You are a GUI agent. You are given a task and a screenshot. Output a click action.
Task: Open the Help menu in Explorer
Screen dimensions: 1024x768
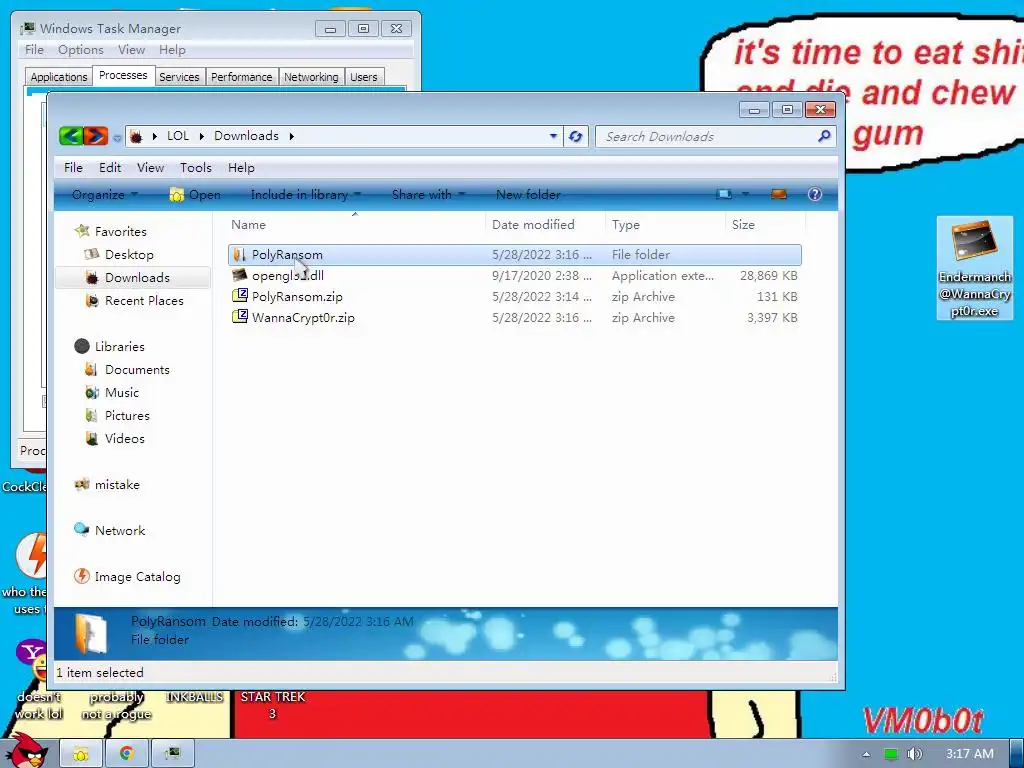point(241,168)
